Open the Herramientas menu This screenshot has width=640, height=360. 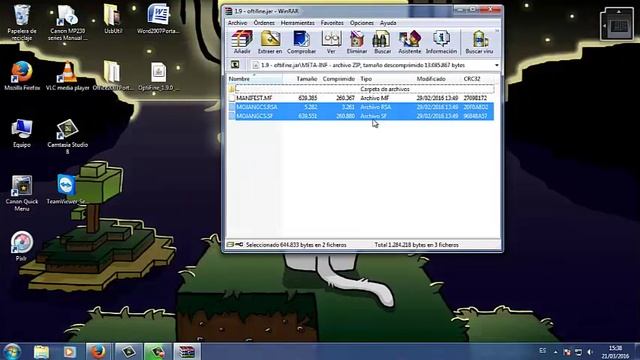coord(298,23)
